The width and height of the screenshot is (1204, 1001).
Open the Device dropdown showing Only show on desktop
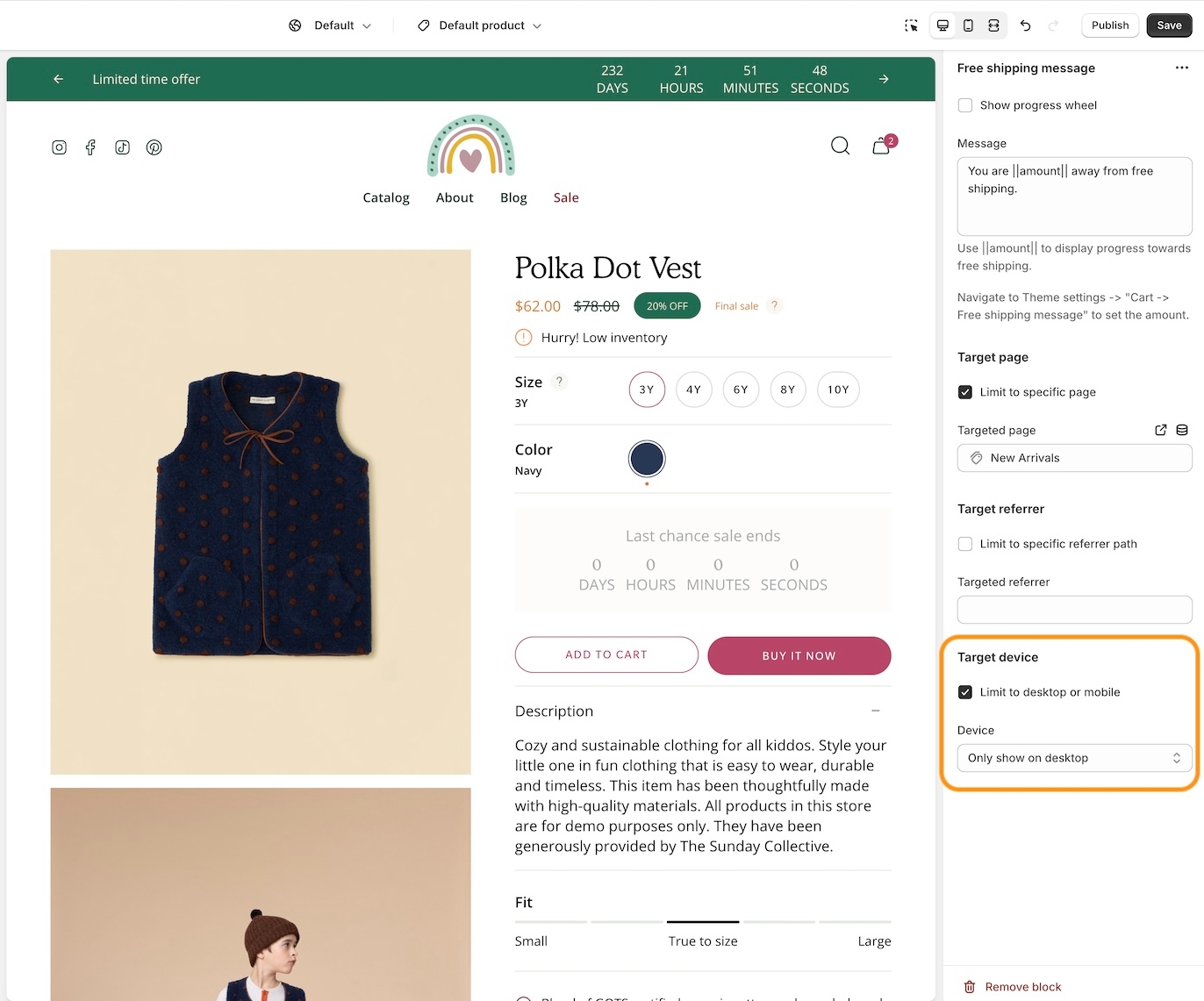click(x=1074, y=758)
